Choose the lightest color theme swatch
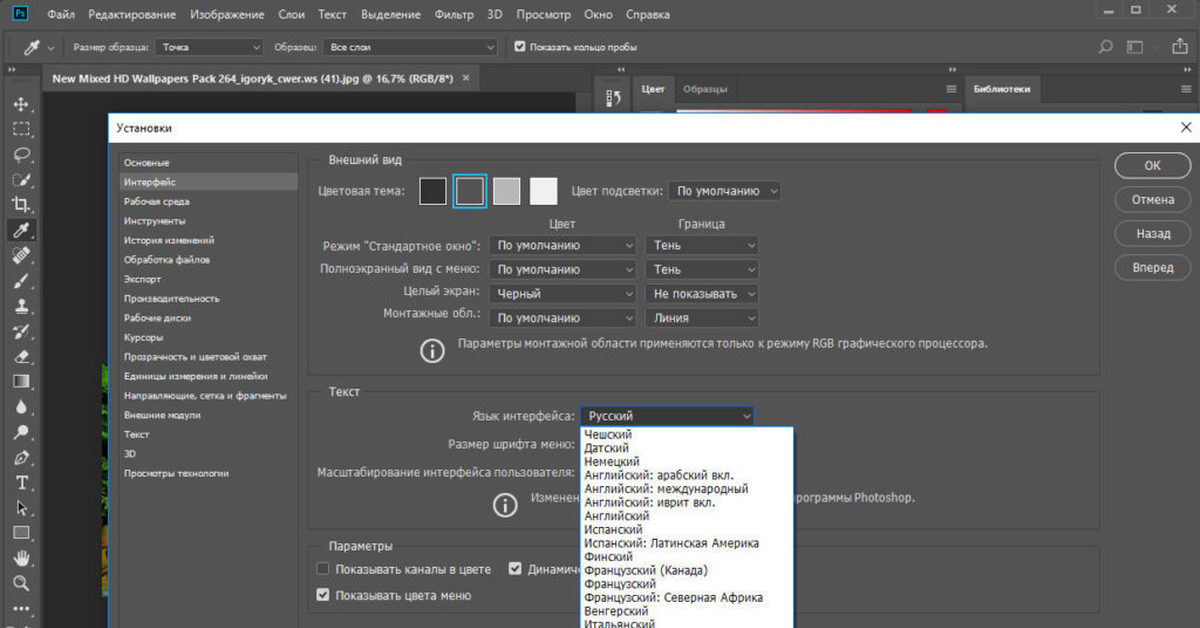Screen dimensions: 1200x628 (543, 191)
